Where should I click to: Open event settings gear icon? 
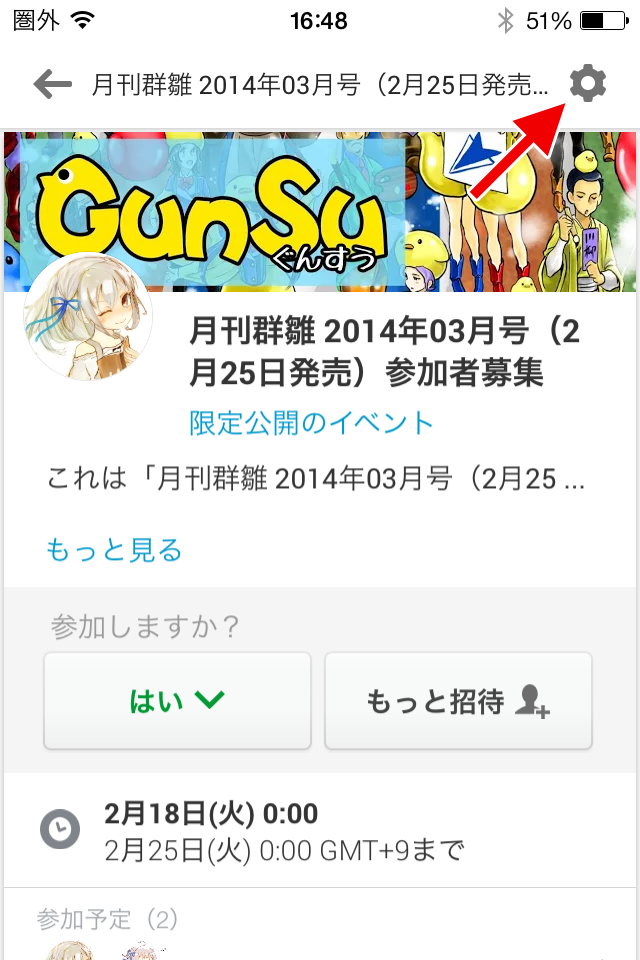tap(587, 83)
